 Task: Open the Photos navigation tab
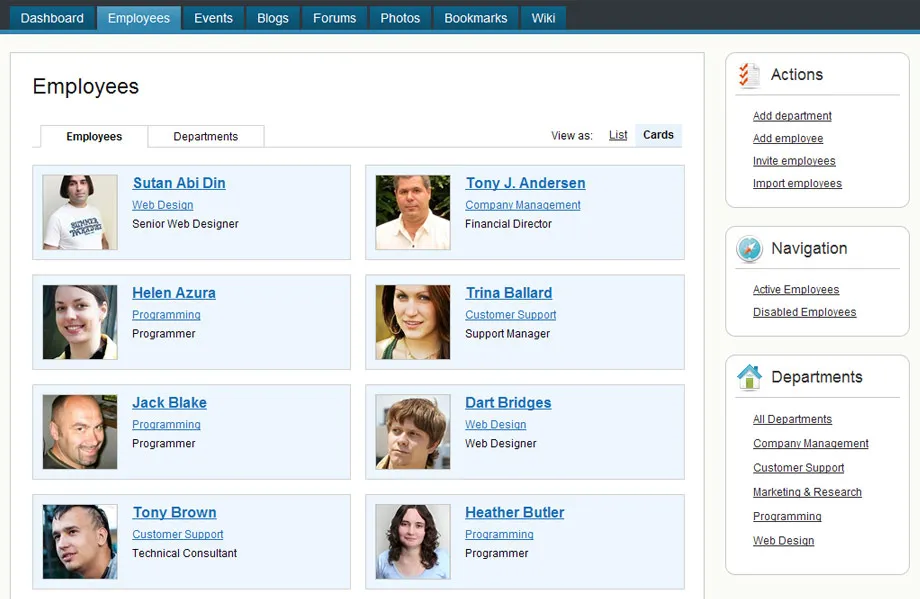[400, 18]
